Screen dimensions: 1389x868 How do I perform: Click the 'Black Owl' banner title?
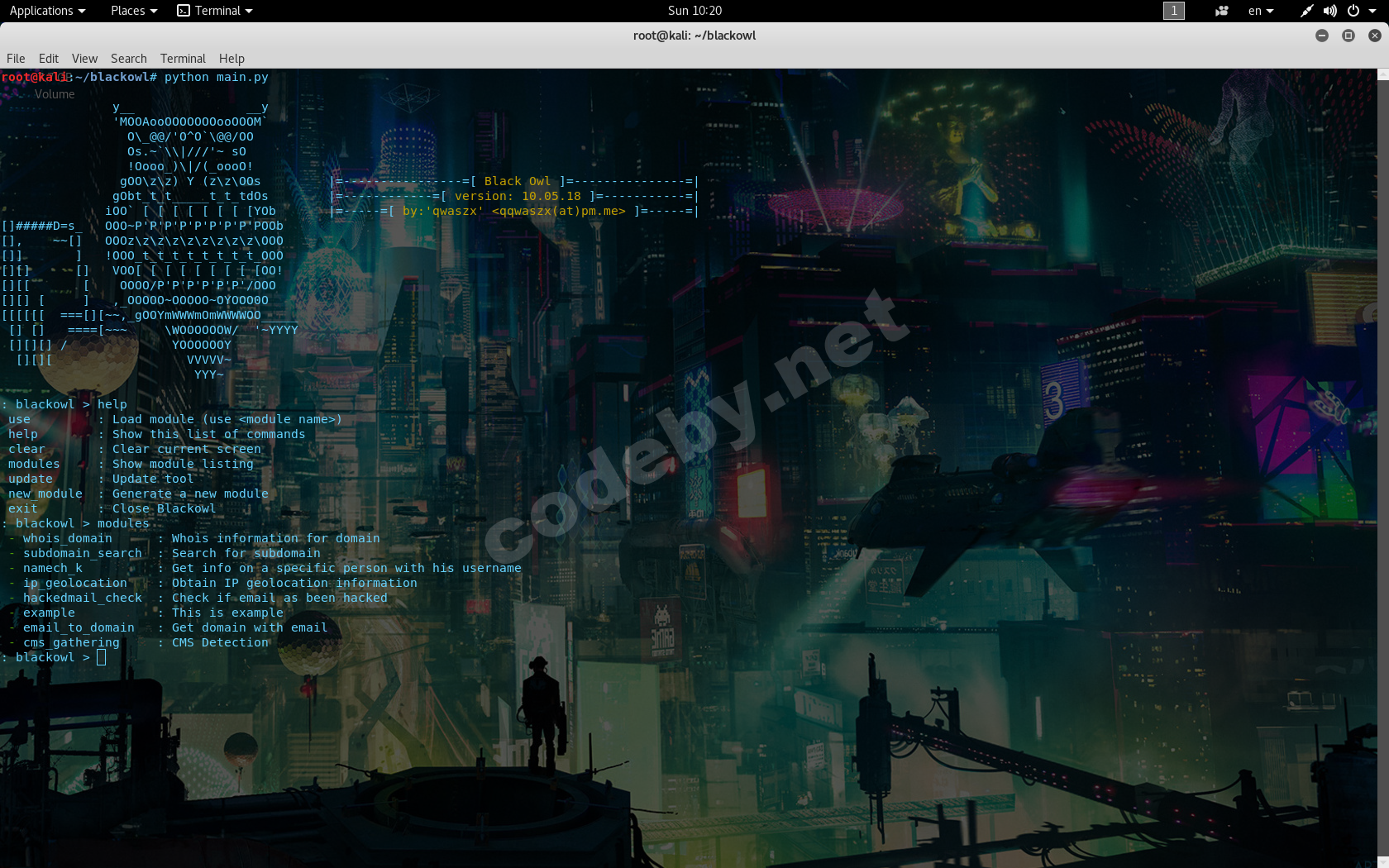click(x=518, y=181)
